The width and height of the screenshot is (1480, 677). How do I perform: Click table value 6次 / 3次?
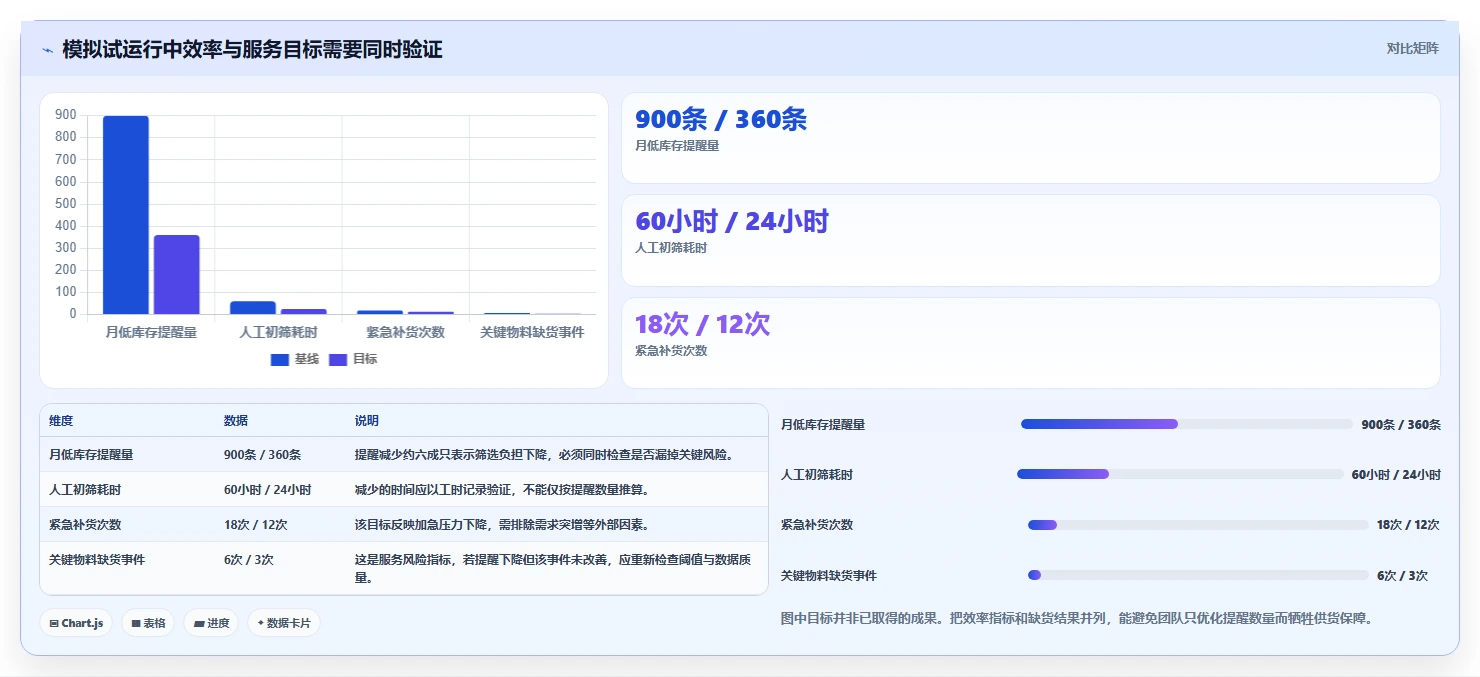tap(249, 559)
